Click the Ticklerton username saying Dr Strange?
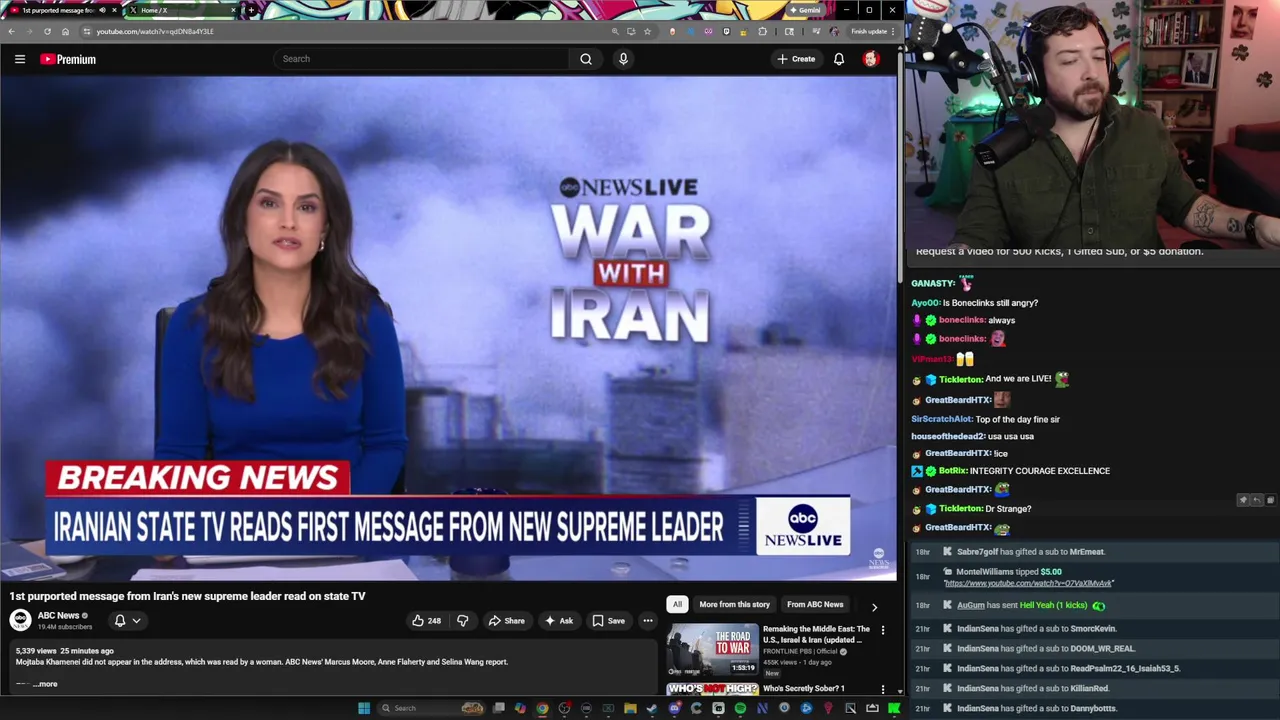Screen dimensions: 1280x720 (960, 508)
